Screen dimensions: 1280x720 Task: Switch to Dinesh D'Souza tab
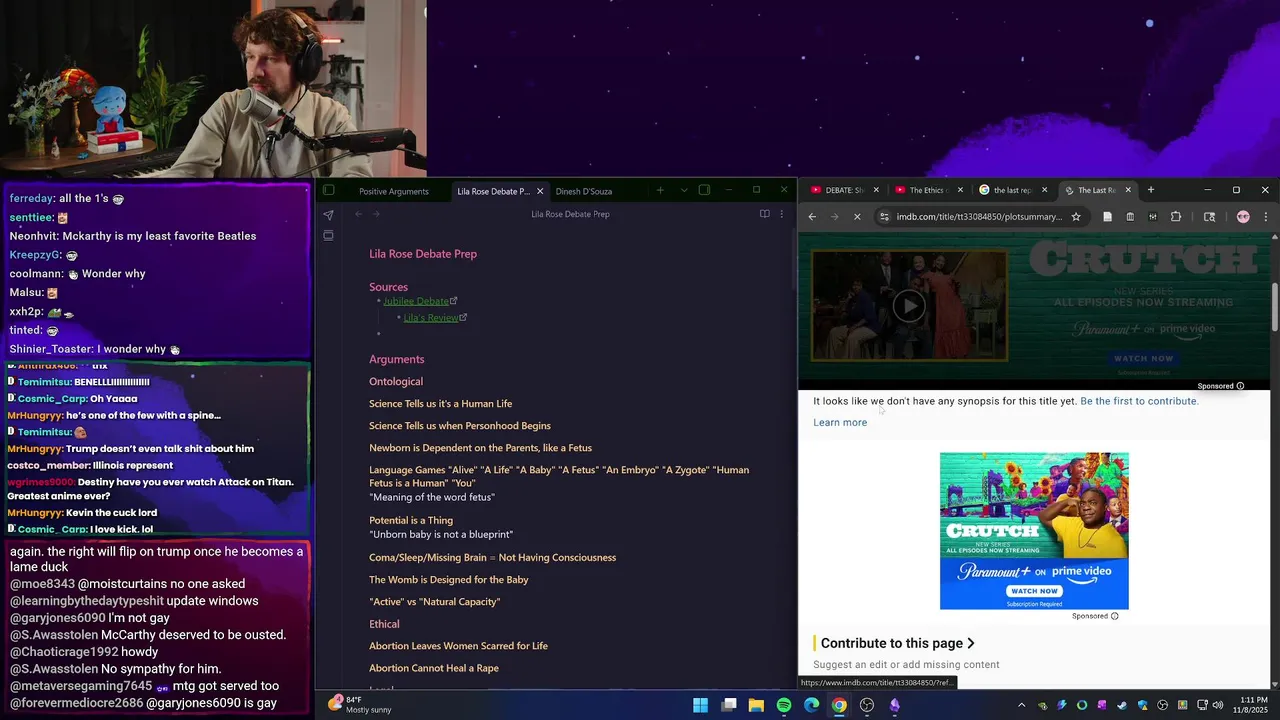tap(584, 191)
